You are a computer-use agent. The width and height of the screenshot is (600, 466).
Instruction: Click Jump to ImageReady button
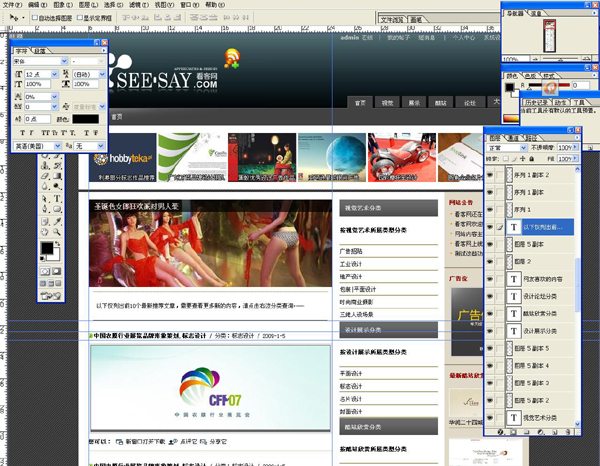(x=51, y=295)
